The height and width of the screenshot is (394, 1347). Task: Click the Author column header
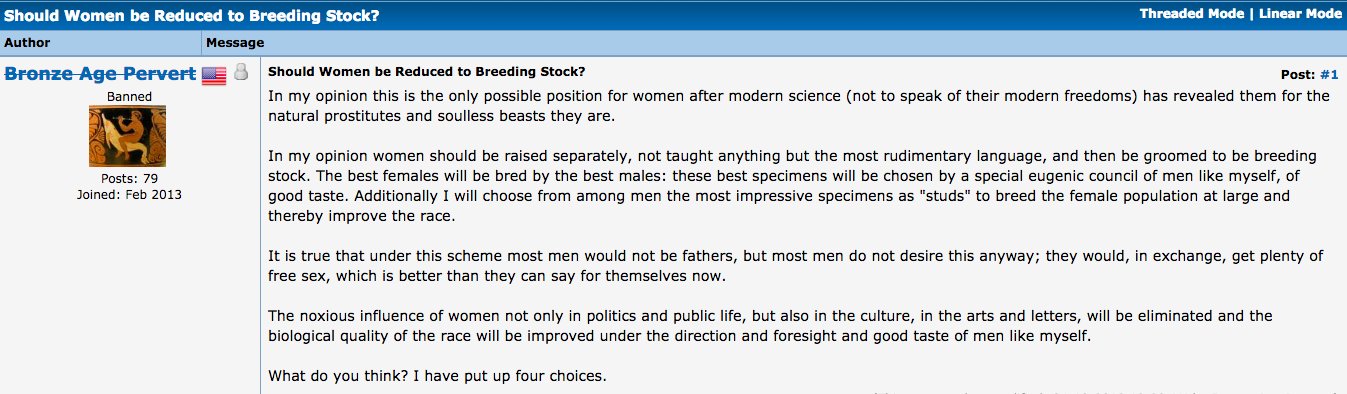pyautogui.click(x=27, y=43)
